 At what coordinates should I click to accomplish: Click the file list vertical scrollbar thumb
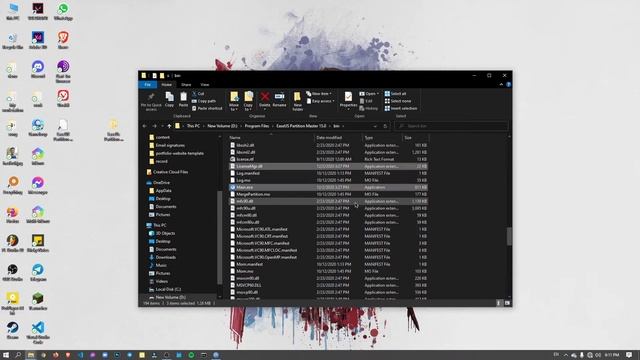(x=509, y=236)
